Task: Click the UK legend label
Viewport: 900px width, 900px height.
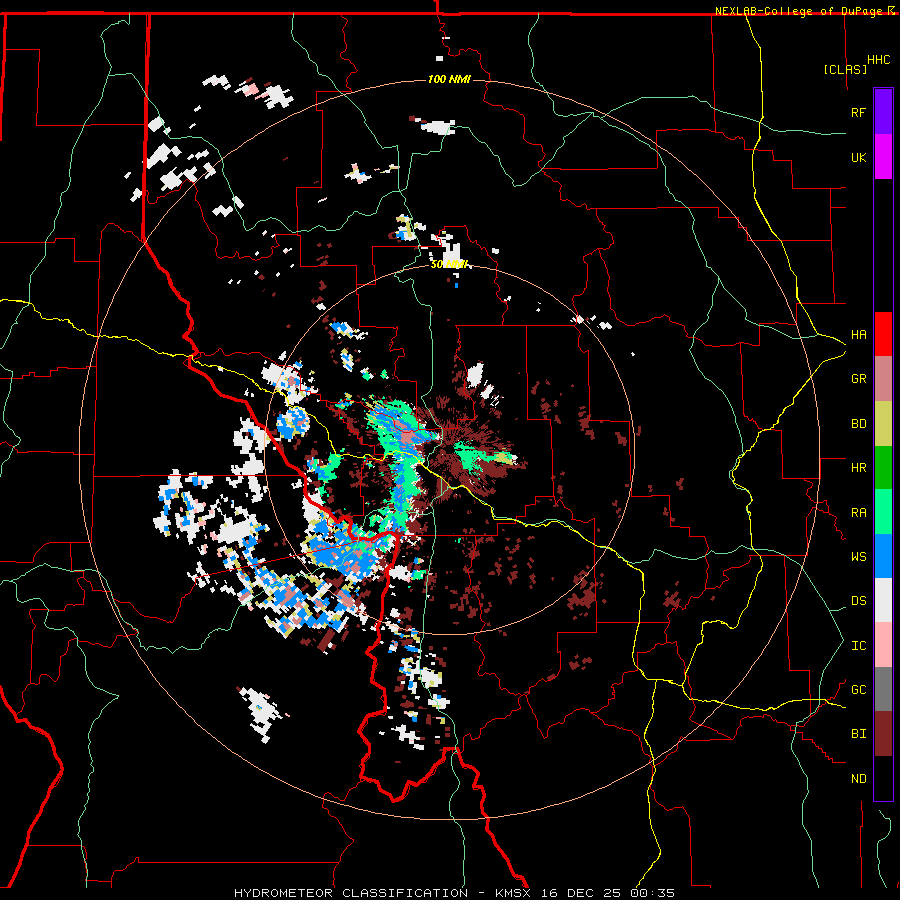Action: point(858,157)
